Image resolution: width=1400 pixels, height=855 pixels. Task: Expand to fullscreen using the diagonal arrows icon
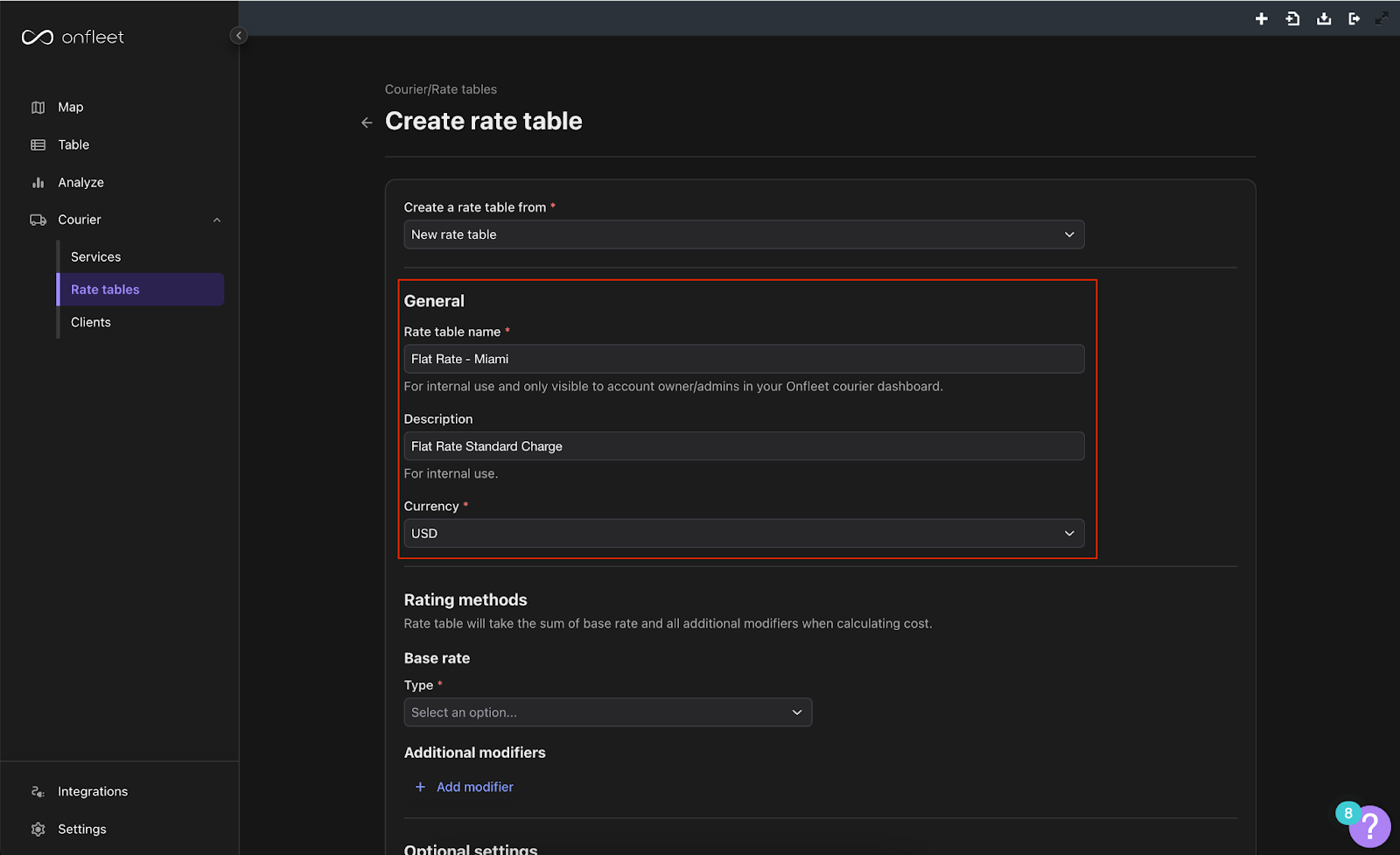tap(1383, 17)
